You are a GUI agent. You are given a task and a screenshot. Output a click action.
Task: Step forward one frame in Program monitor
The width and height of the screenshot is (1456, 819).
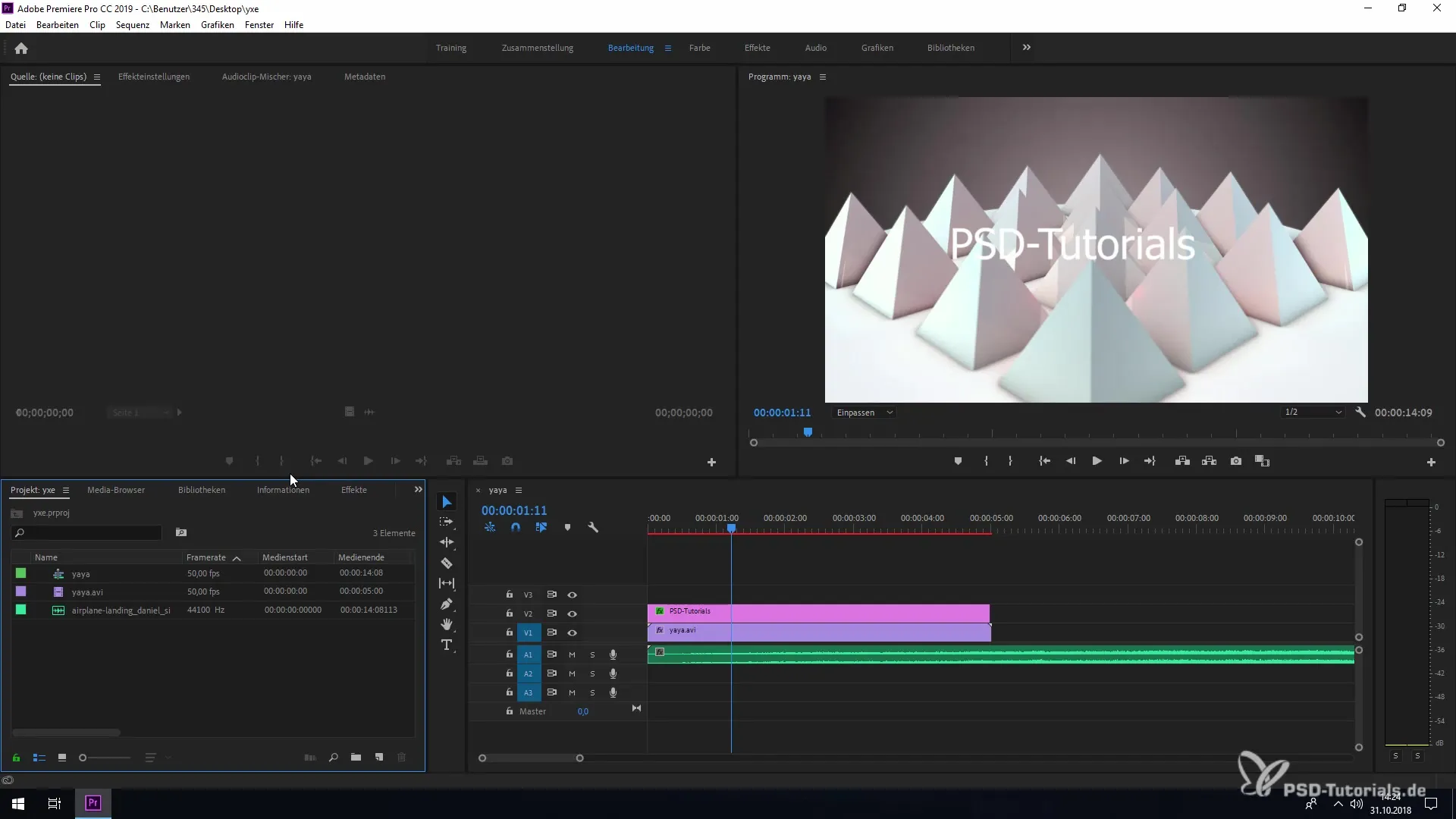coord(1124,461)
